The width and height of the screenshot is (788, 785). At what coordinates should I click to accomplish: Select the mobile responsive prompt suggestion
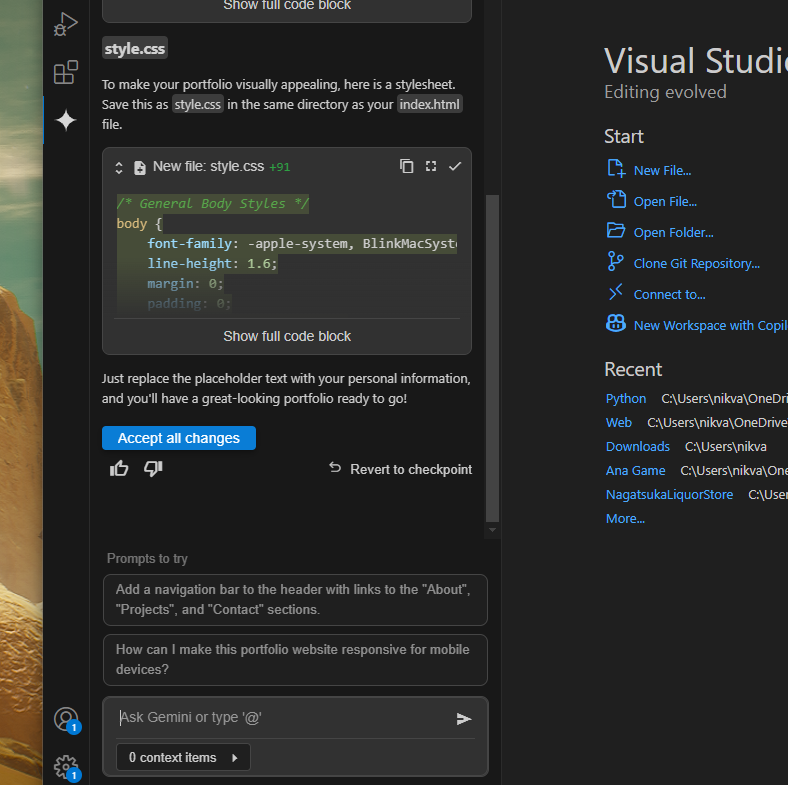click(x=295, y=660)
